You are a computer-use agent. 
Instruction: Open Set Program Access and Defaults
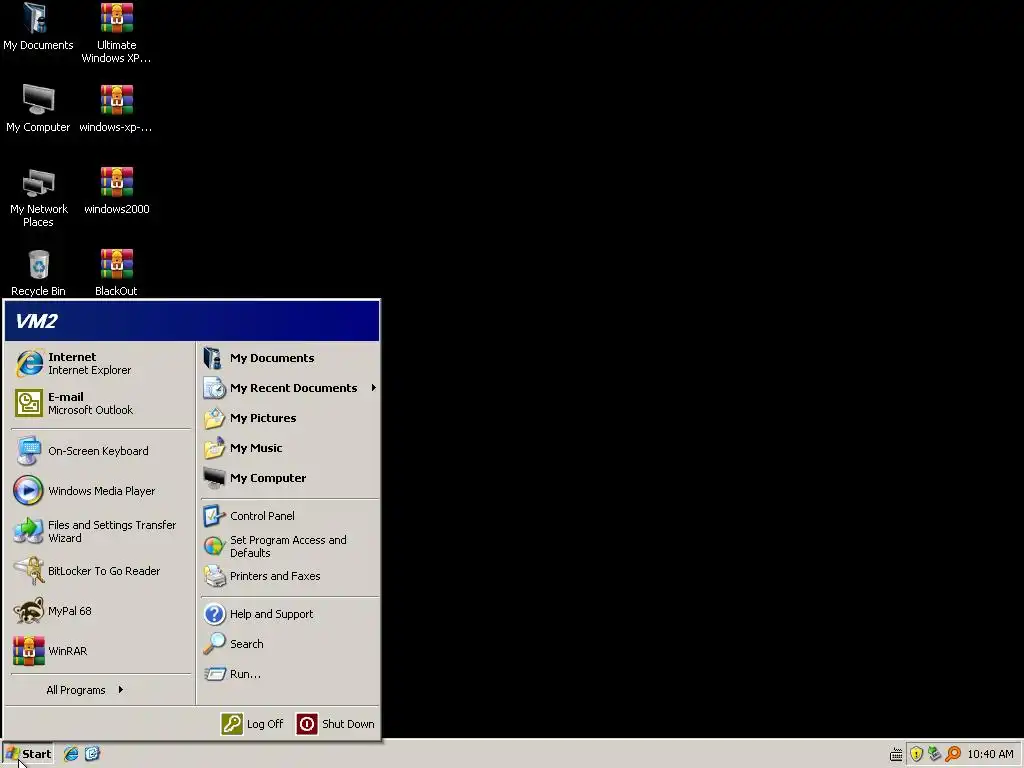point(290,547)
